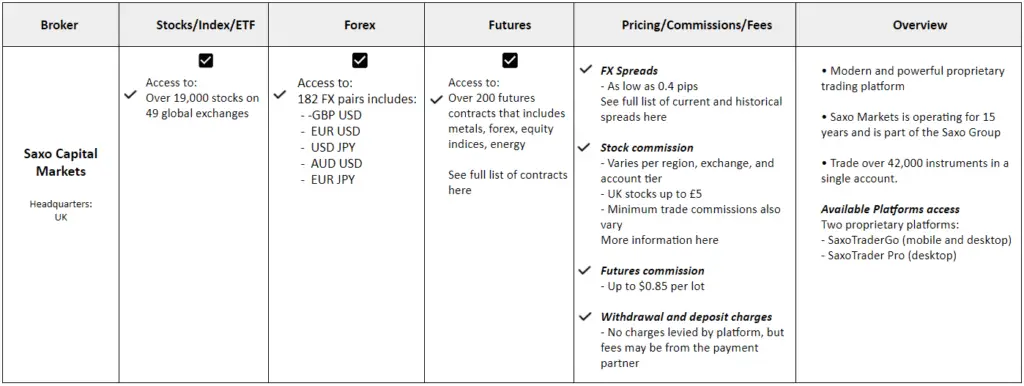Open 'See full list of contracts here'

tap(508, 182)
